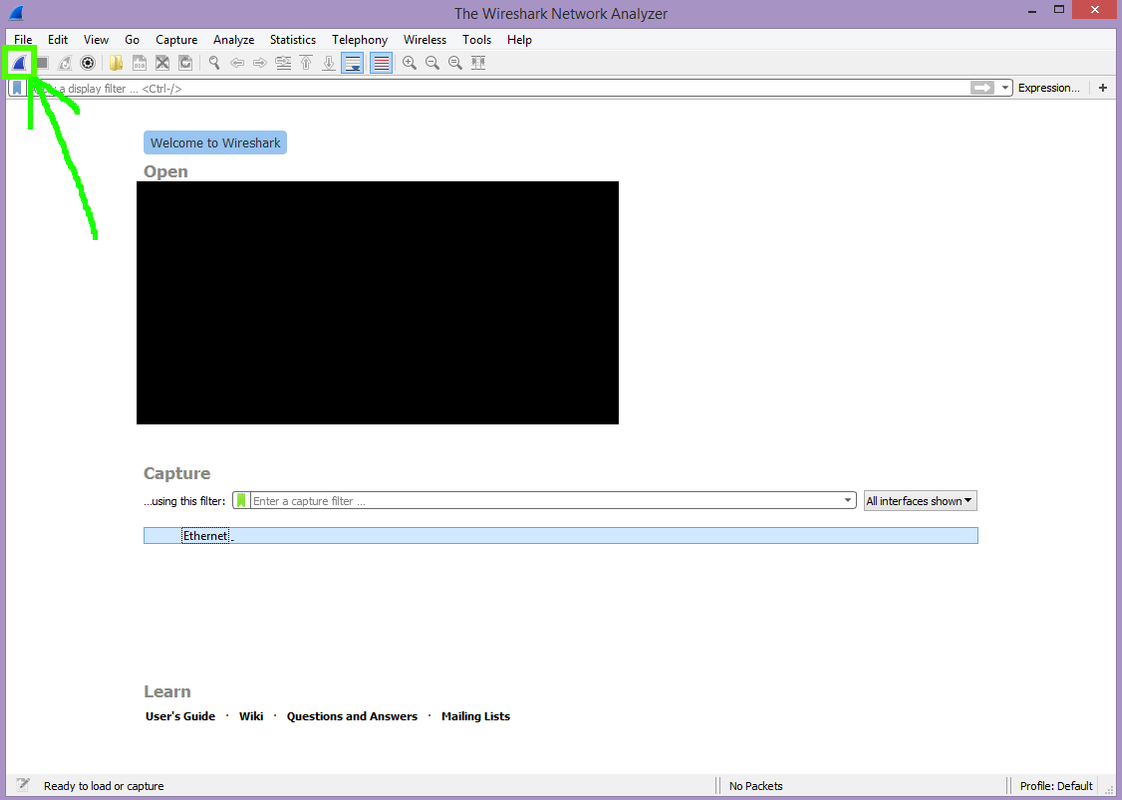
Task: Open the Wiki link
Action: [251, 716]
